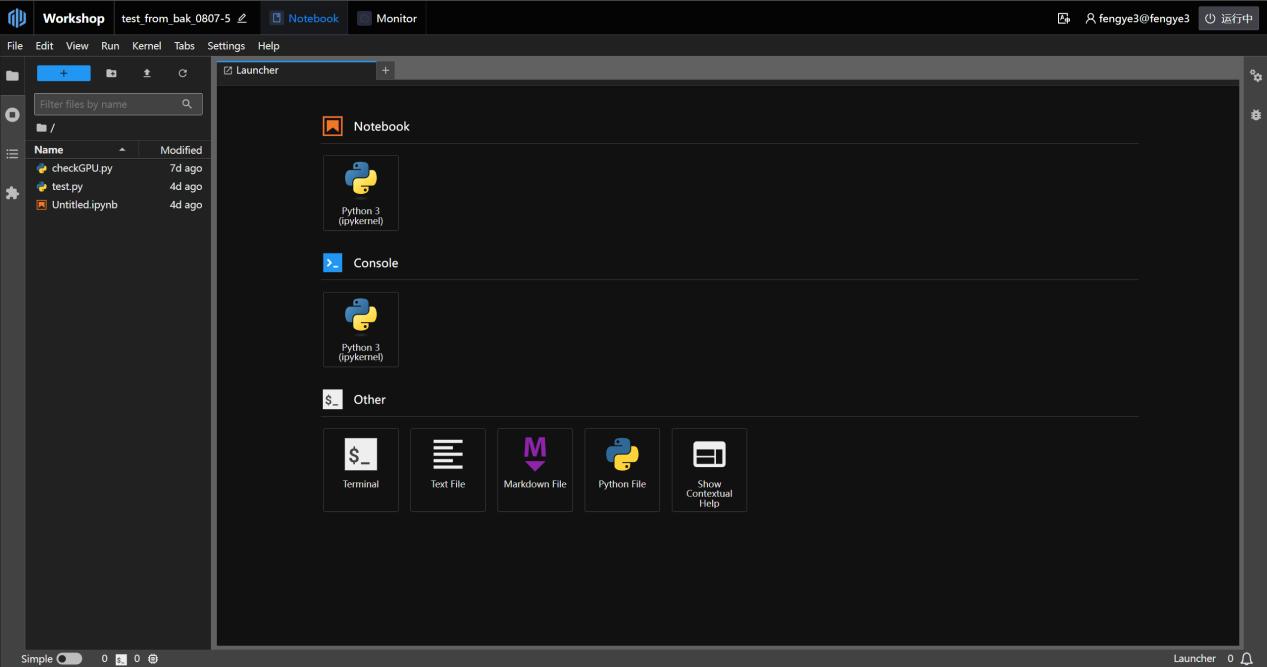Click the test_from_bak_0807-5 workspace name
The width and height of the screenshot is (1267, 667).
176,18
